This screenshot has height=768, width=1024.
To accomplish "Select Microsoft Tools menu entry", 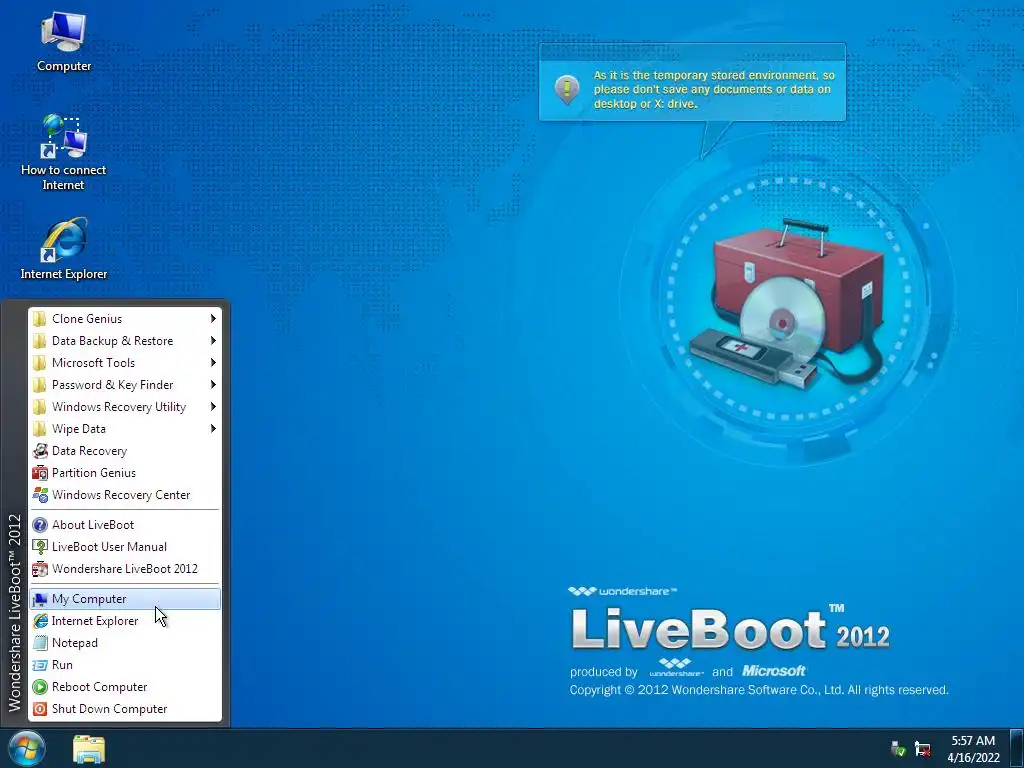I will pyautogui.click(x=125, y=363).
